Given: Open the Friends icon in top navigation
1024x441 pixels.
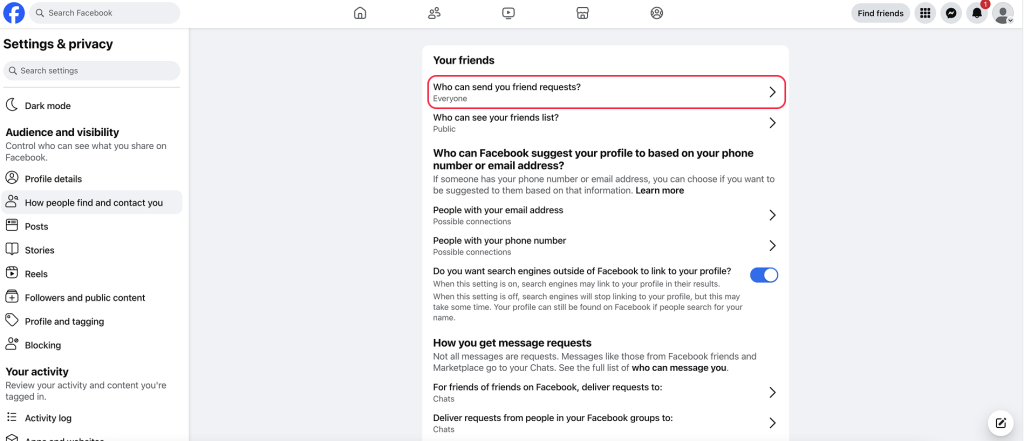Looking at the screenshot, I should 434,13.
